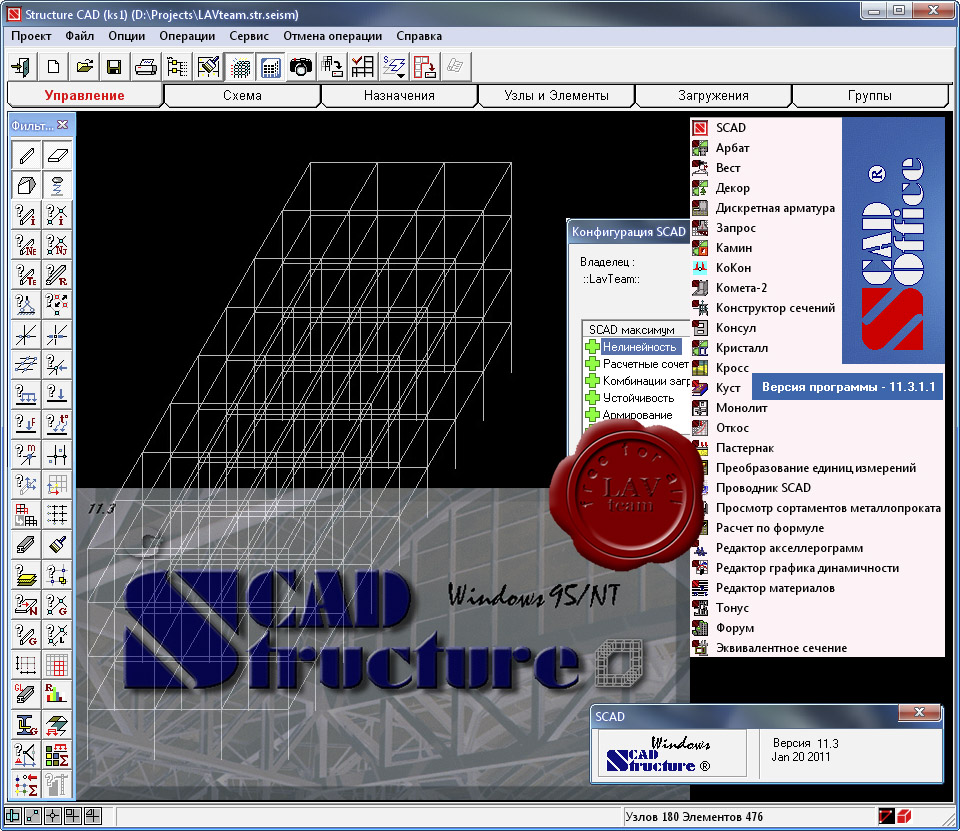
Task: Click the table with red checkmark icon
Action: click(362, 66)
